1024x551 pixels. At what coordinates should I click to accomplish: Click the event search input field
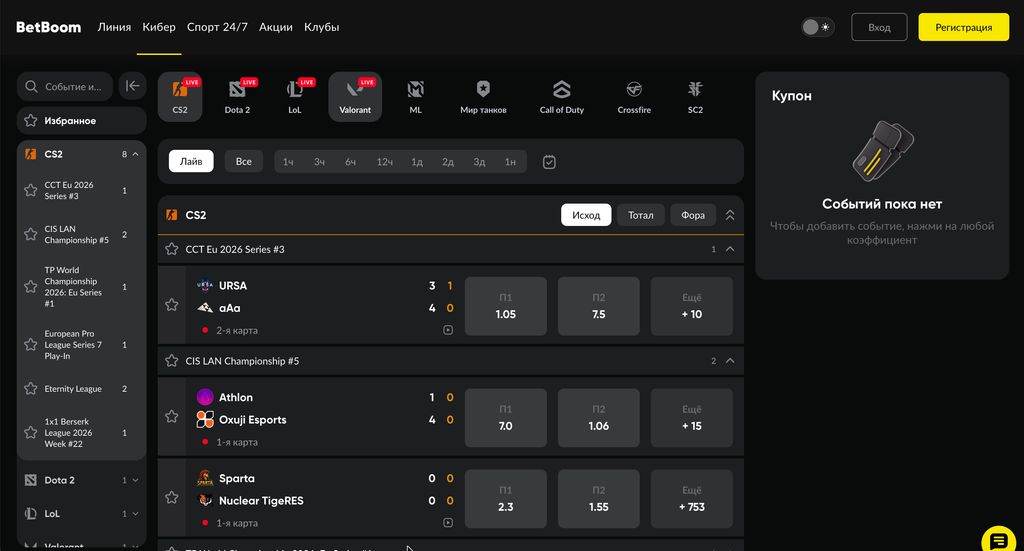coord(65,86)
